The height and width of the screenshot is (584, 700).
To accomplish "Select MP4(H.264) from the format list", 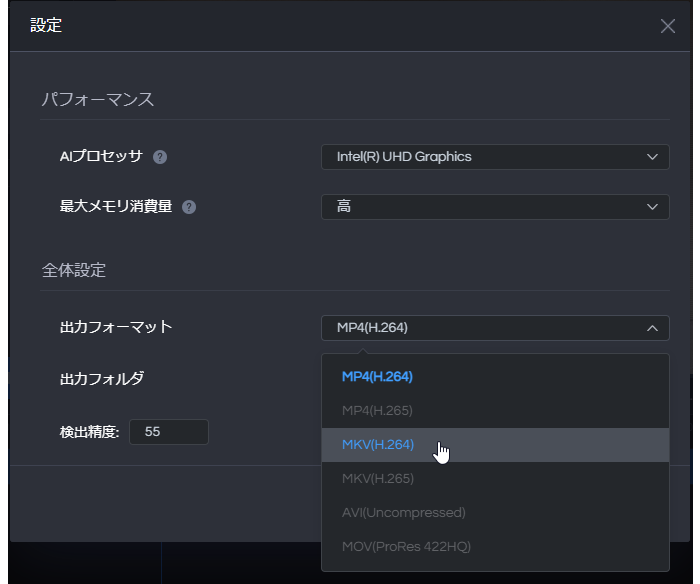I will pyautogui.click(x=495, y=377).
